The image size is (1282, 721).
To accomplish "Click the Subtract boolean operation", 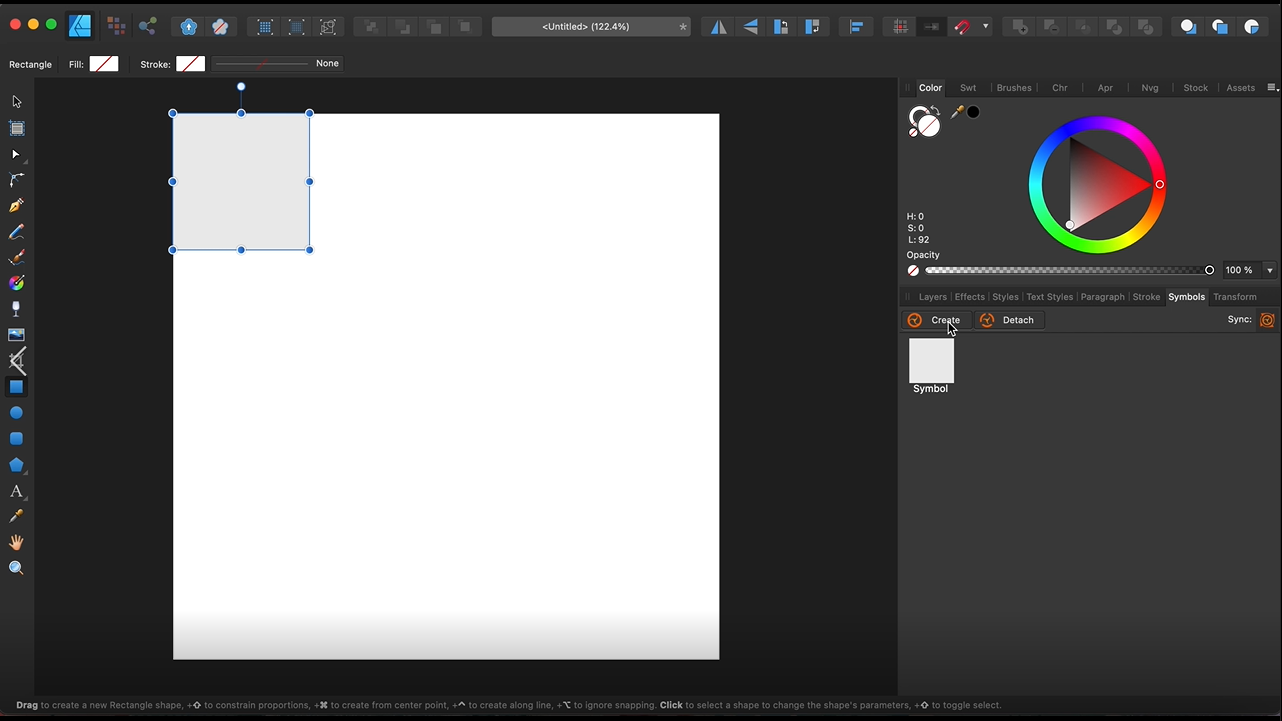I will pyautogui.click(x=1051, y=27).
